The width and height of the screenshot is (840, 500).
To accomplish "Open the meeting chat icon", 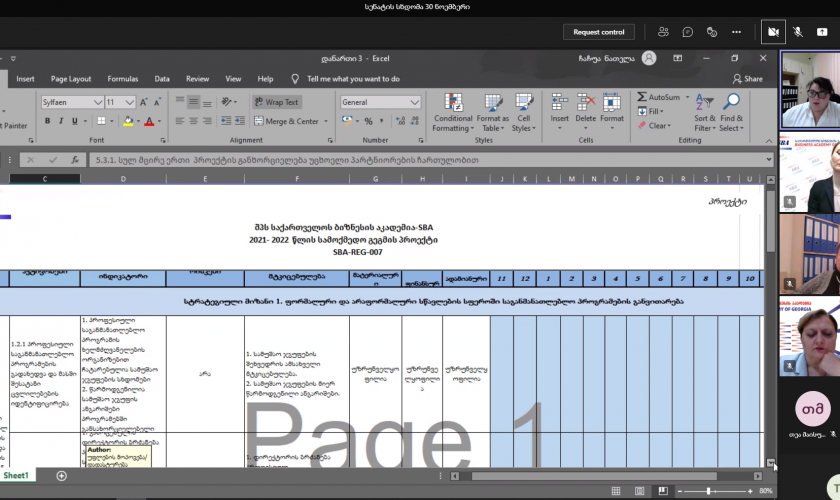I will [688, 32].
